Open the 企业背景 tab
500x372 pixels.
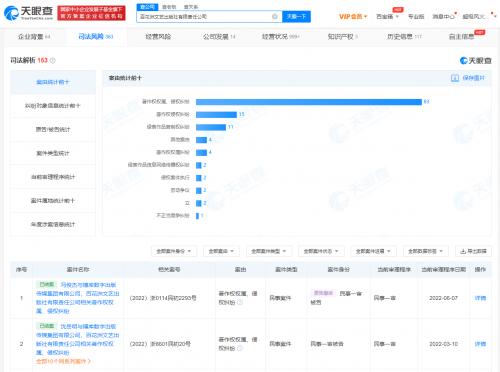click(x=34, y=37)
